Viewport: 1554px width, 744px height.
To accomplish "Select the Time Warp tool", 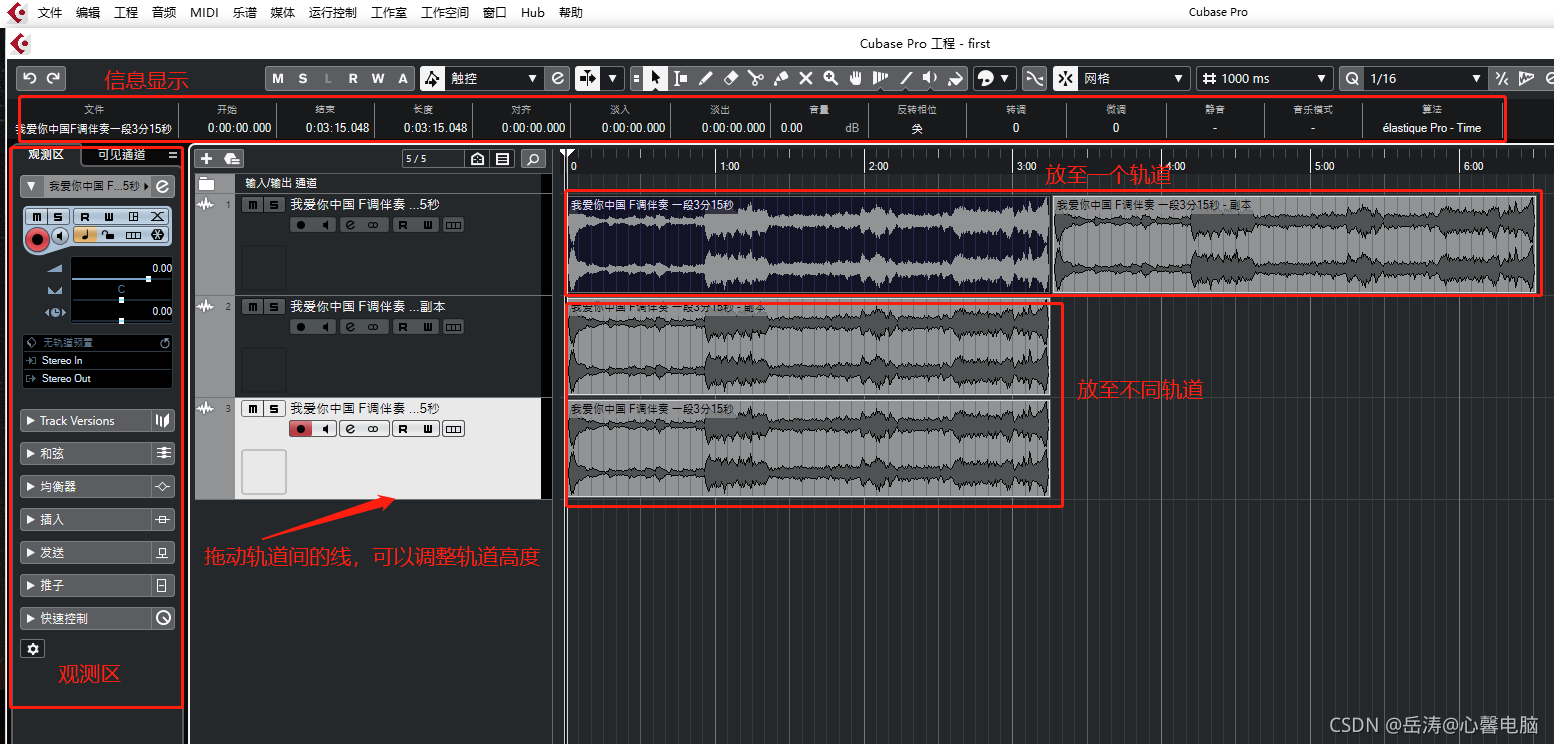I will (881, 78).
